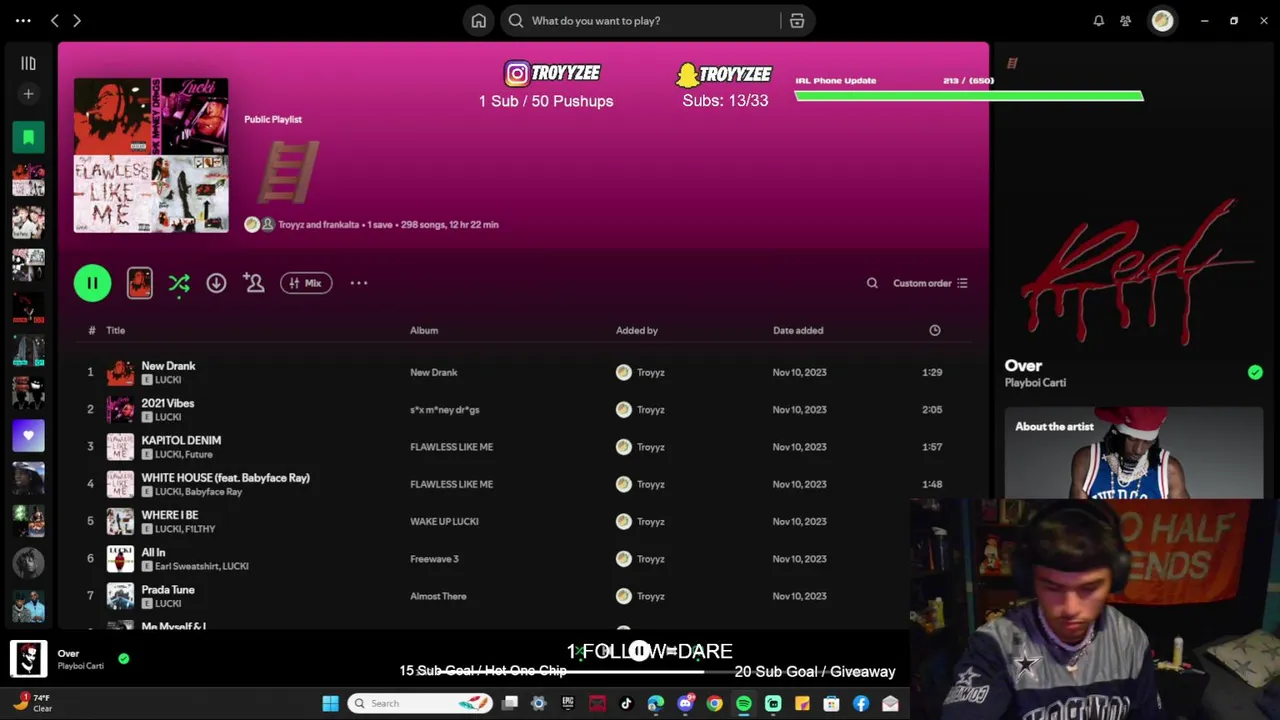Open TikTok from the taskbar
The width and height of the screenshot is (1280, 720).
pyautogui.click(x=626, y=703)
